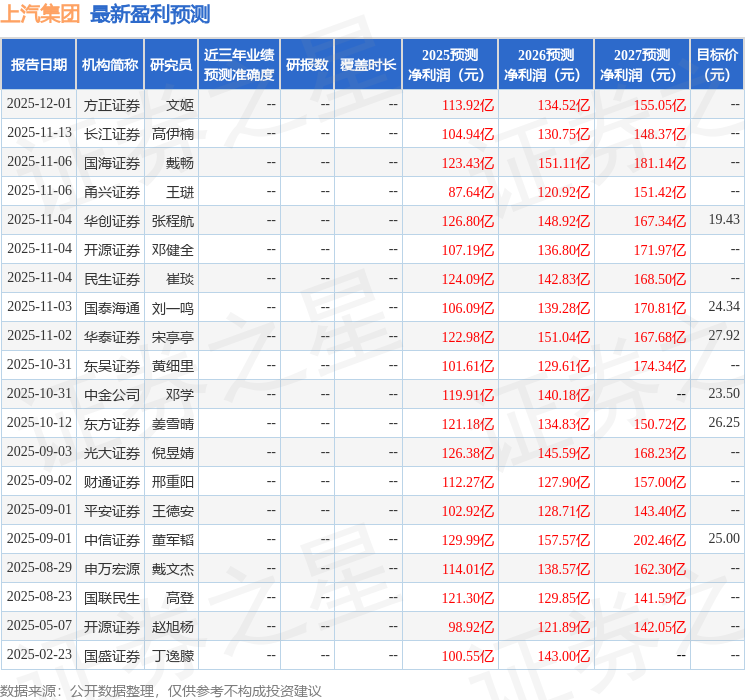Select the 近三年业绩预测准确度 header
745x700 pixels.
pyautogui.click(x=239, y=65)
